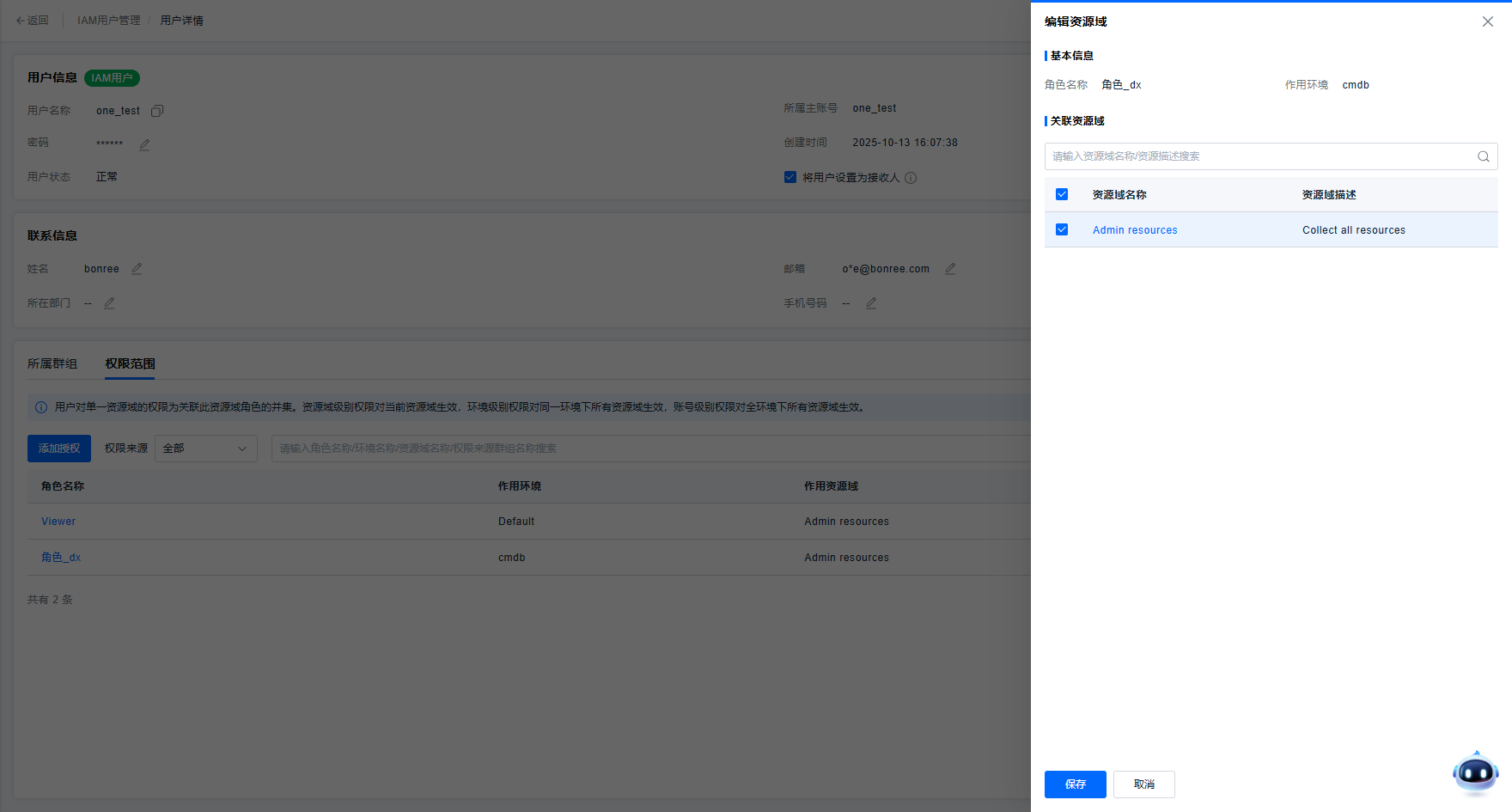The height and width of the screenshot is (812, 1512).
Task: Click the 保存 save button
Action: pyautogui.click(x=1075, y=785)
